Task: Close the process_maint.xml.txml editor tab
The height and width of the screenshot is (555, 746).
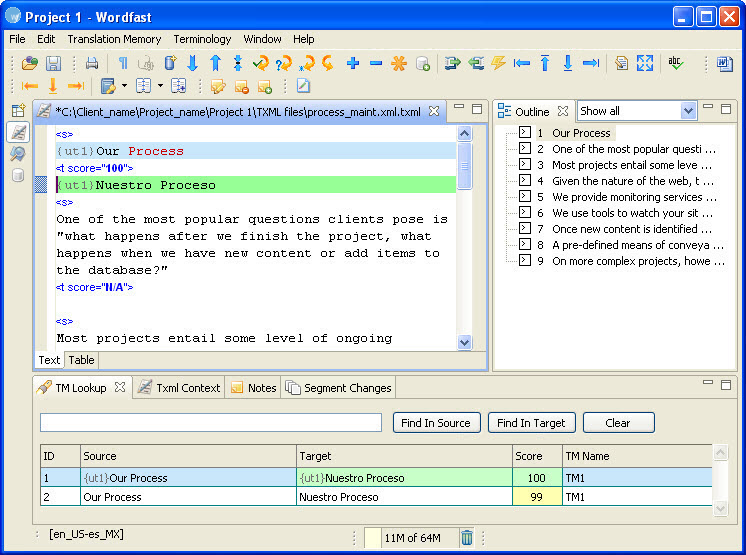Action: tap(434, 111)
